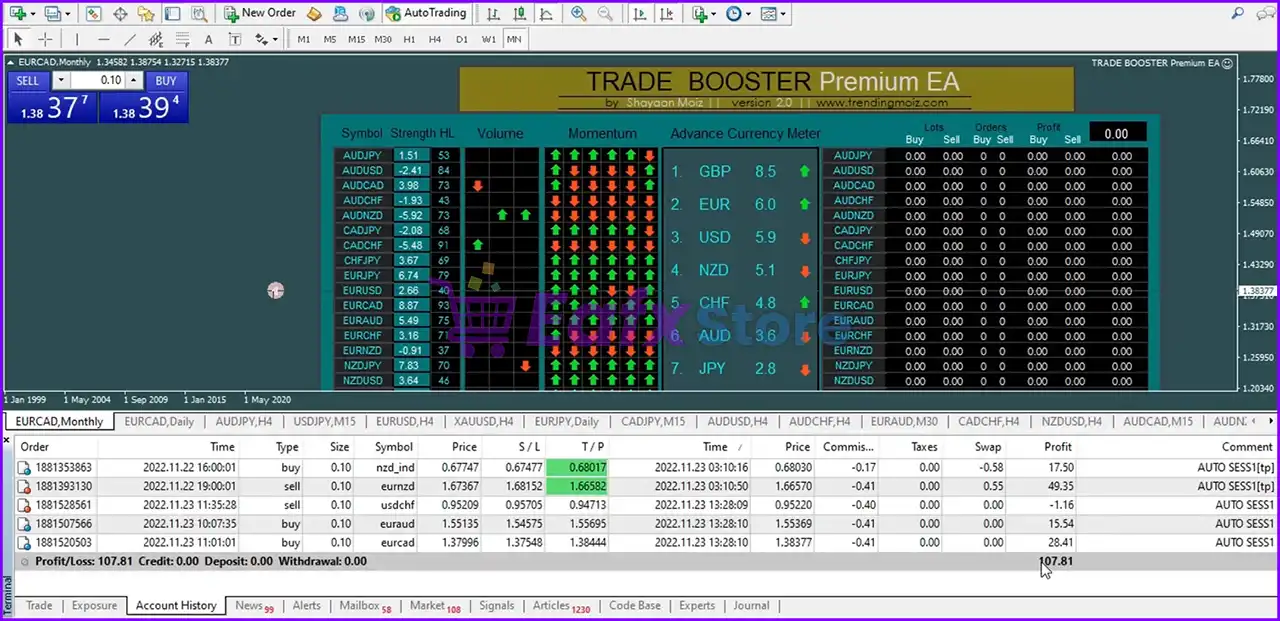This screenshot has width=1280, height=621.
Task: Toggle the Terminal panel icon
Action: point(172,13)
